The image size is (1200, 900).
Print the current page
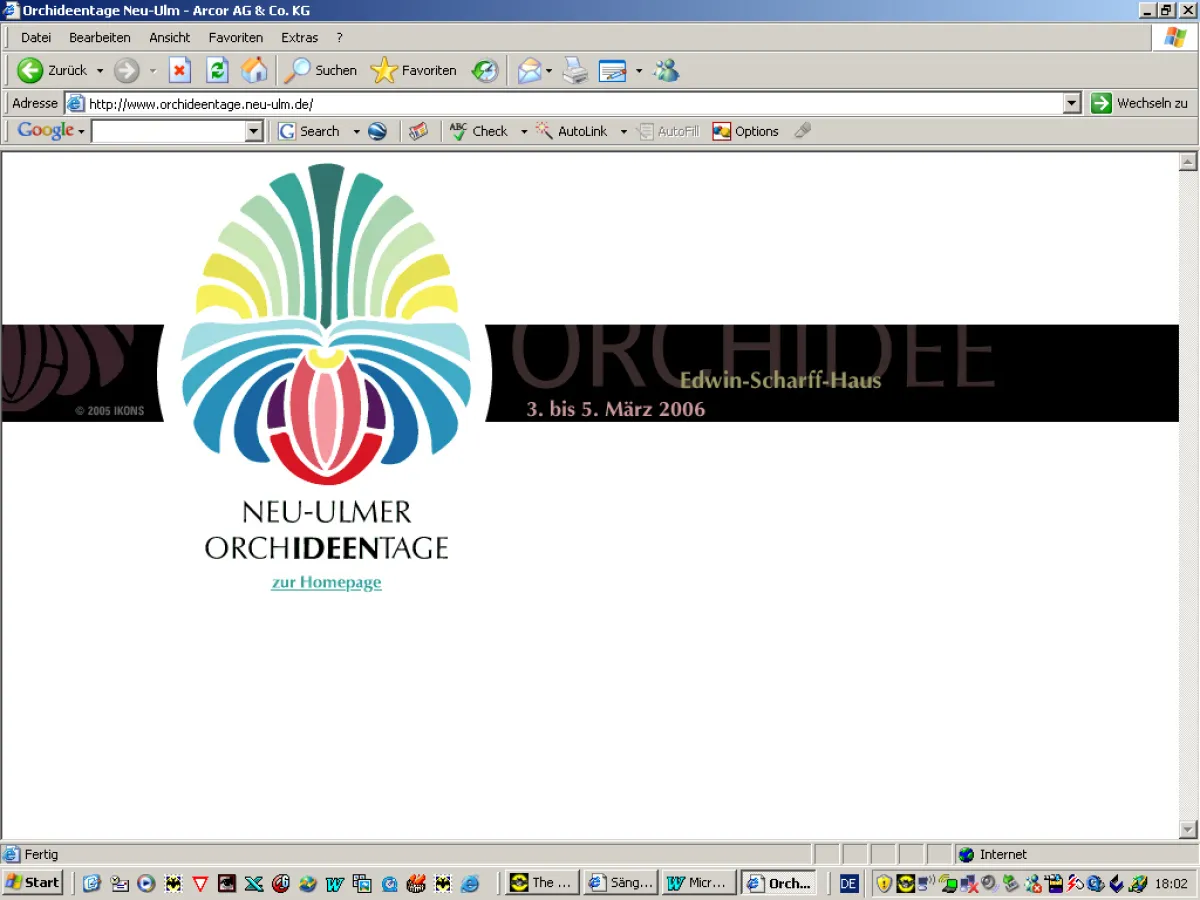(574, 70)
